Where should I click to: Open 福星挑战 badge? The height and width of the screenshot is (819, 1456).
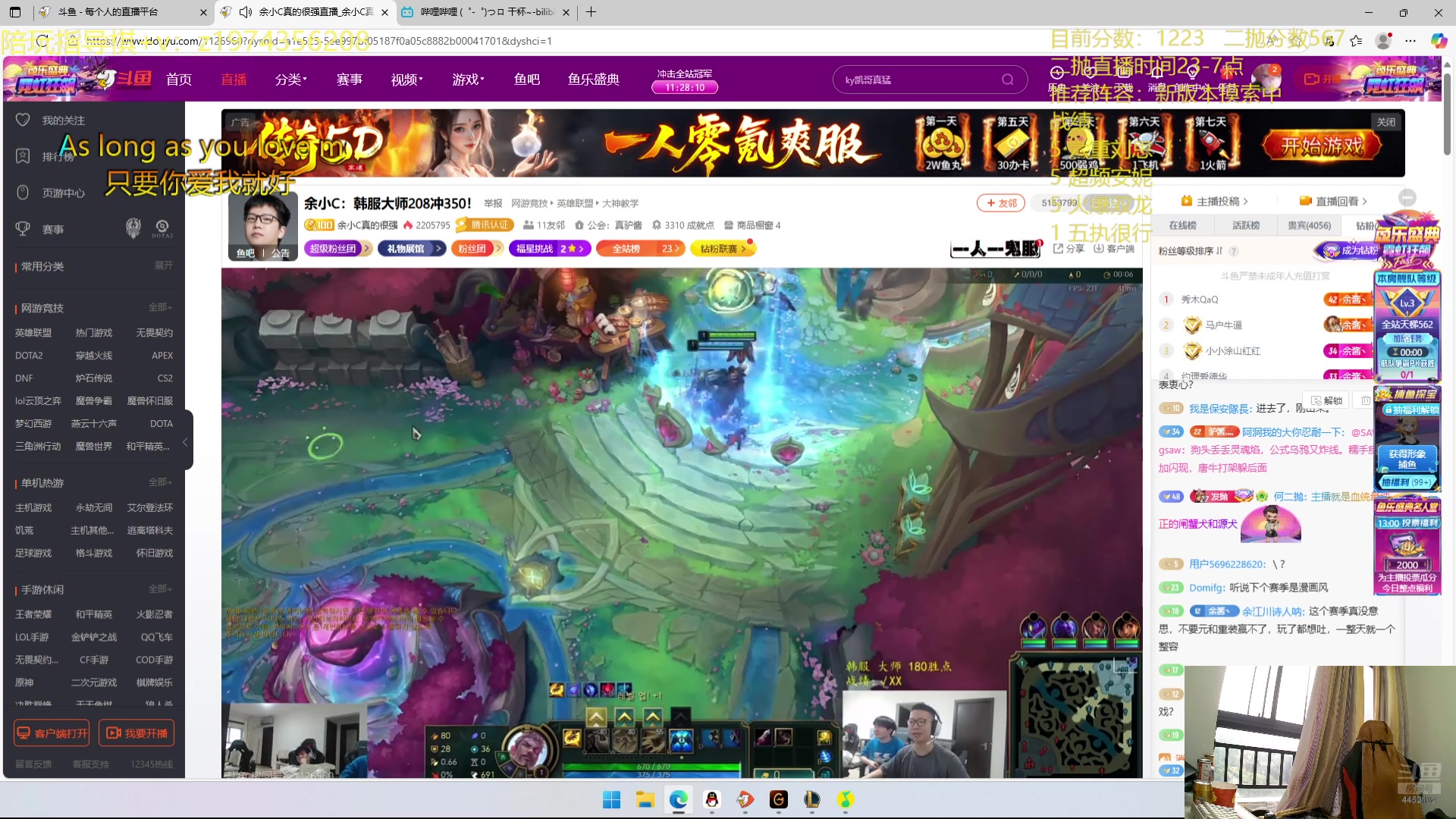550,249
